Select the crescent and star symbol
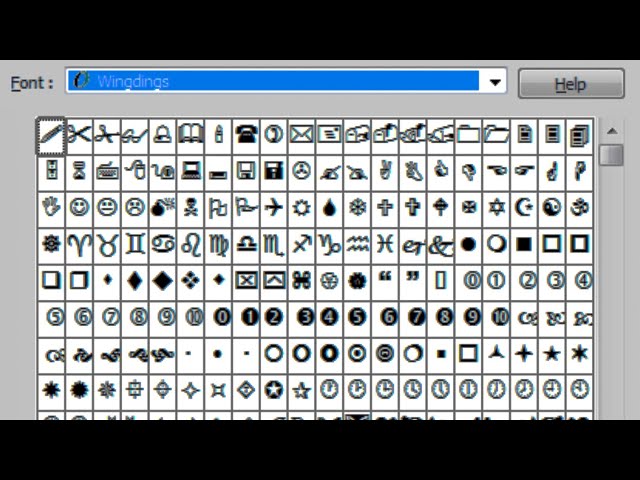Viewport: 640px width, 480px height. tap(524, 207)
